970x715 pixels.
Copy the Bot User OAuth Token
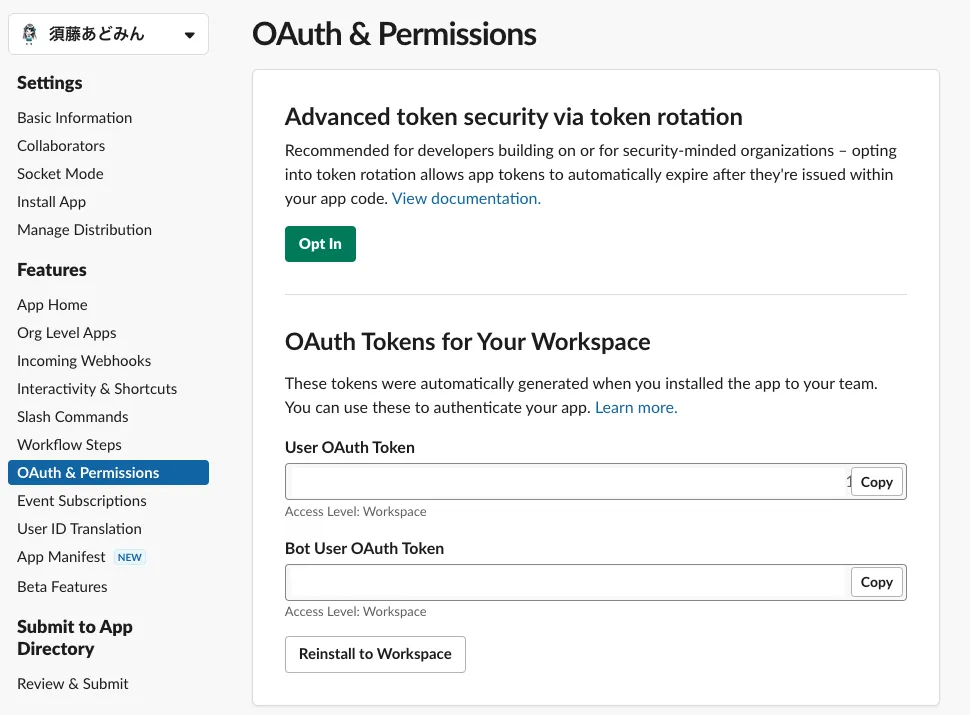876,582
